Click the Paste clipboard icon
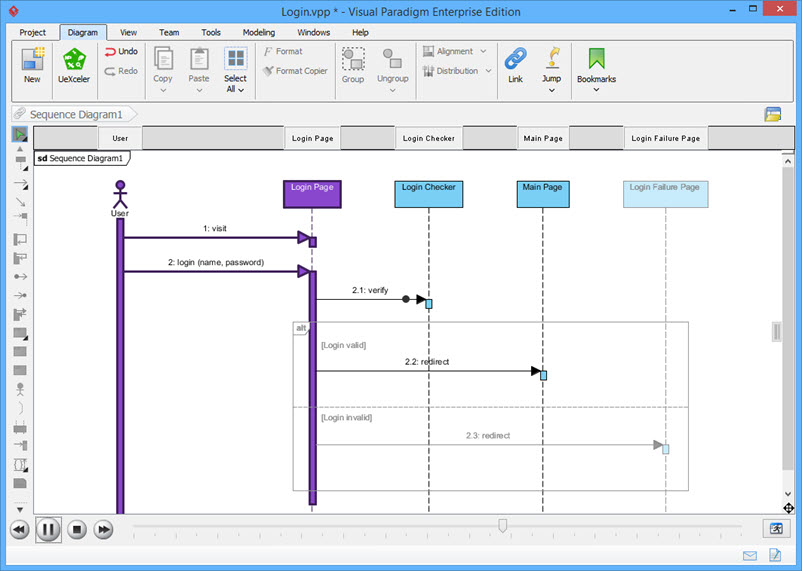The height and width of the screenshot is (571, 802). [199, 58]
